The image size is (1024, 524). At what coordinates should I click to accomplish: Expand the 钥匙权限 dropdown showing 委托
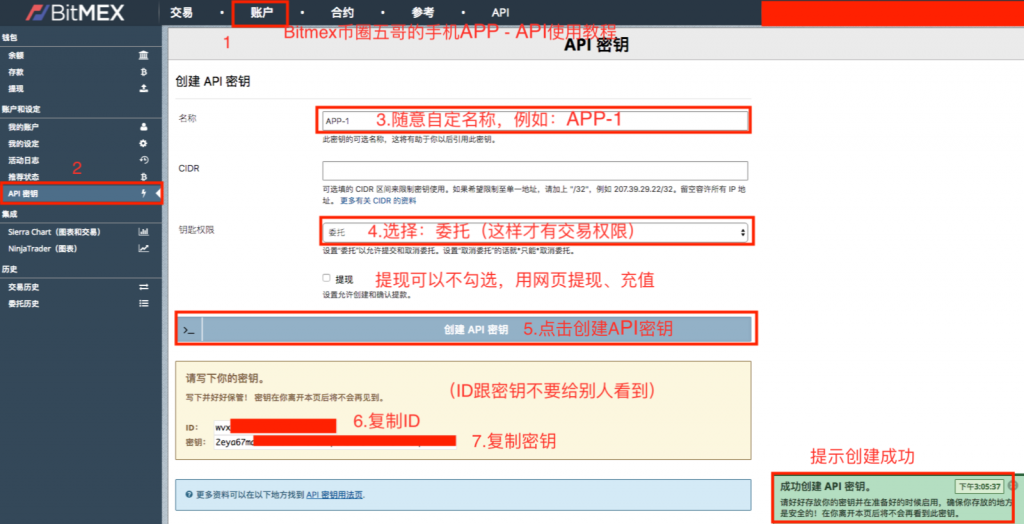point(535,232)
